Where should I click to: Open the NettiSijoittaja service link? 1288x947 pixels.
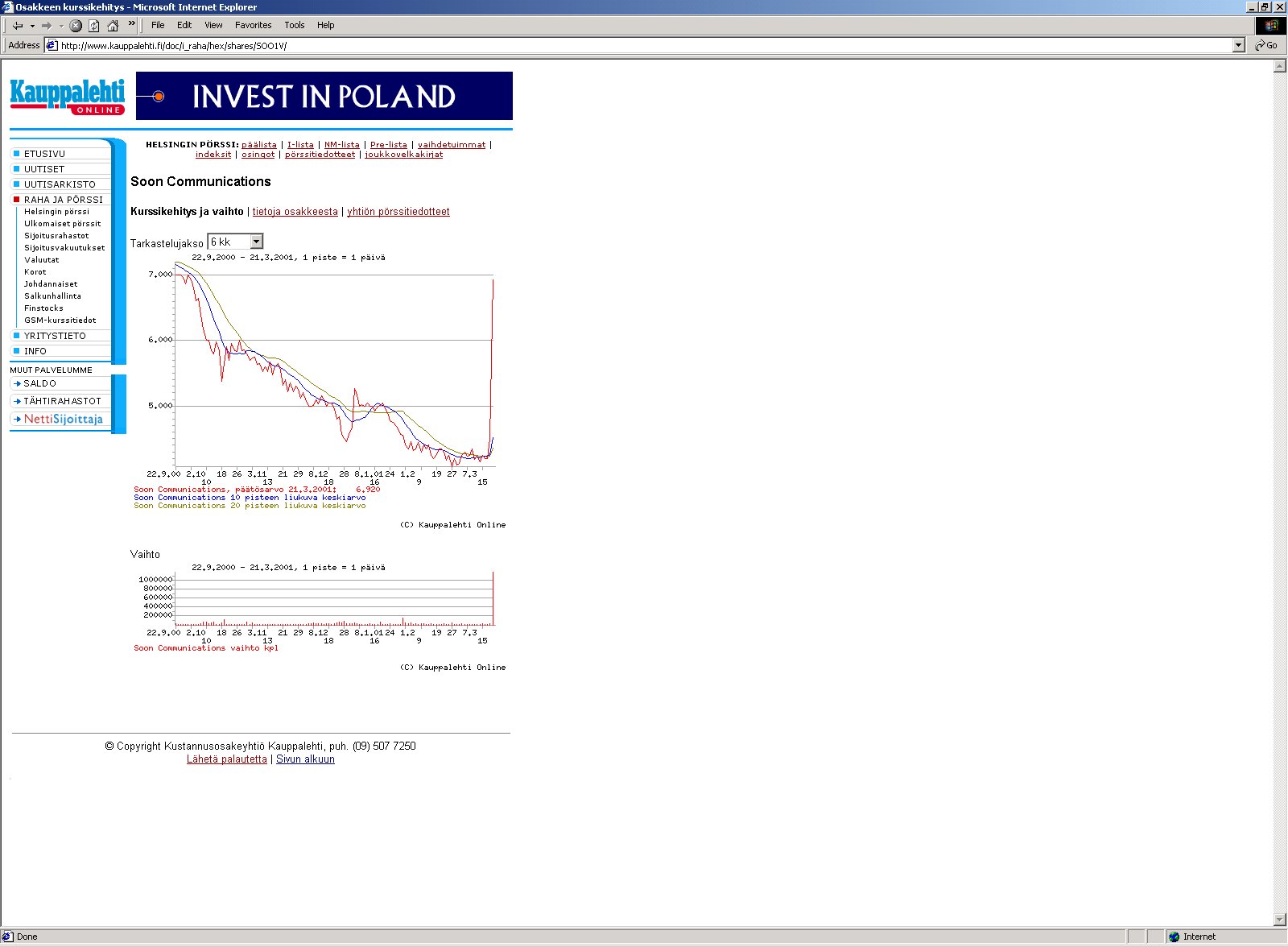pos(63,420)
